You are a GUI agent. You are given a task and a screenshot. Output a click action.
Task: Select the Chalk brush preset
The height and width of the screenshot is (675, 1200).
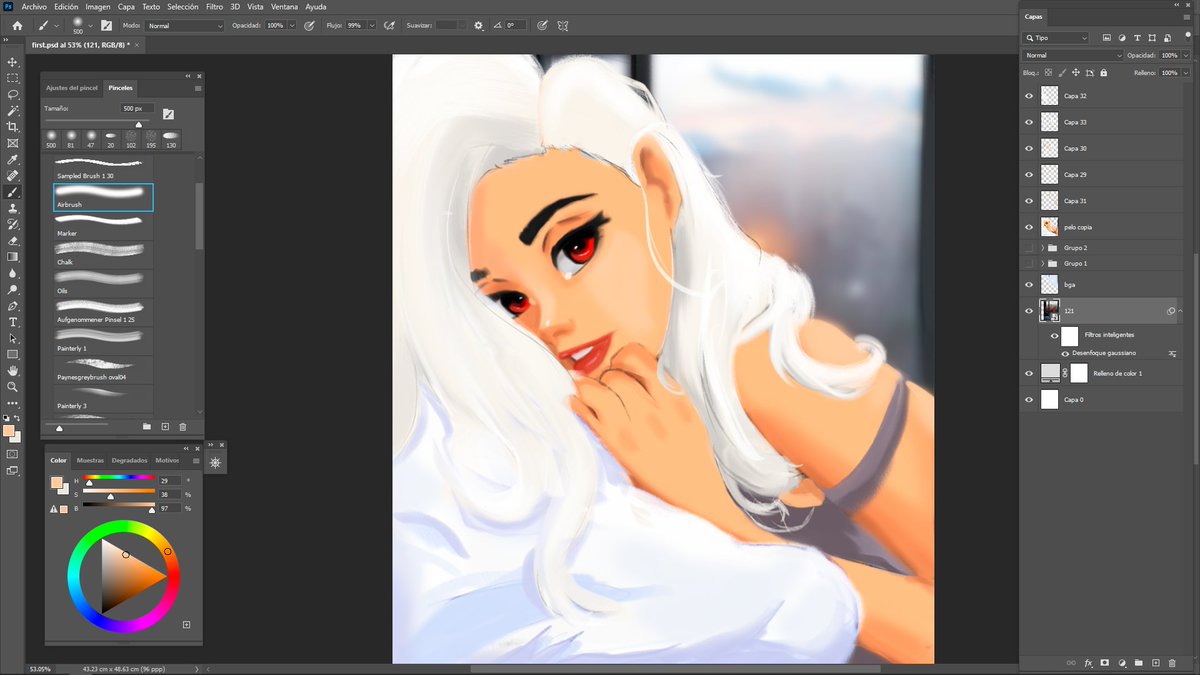pos(103,254)
